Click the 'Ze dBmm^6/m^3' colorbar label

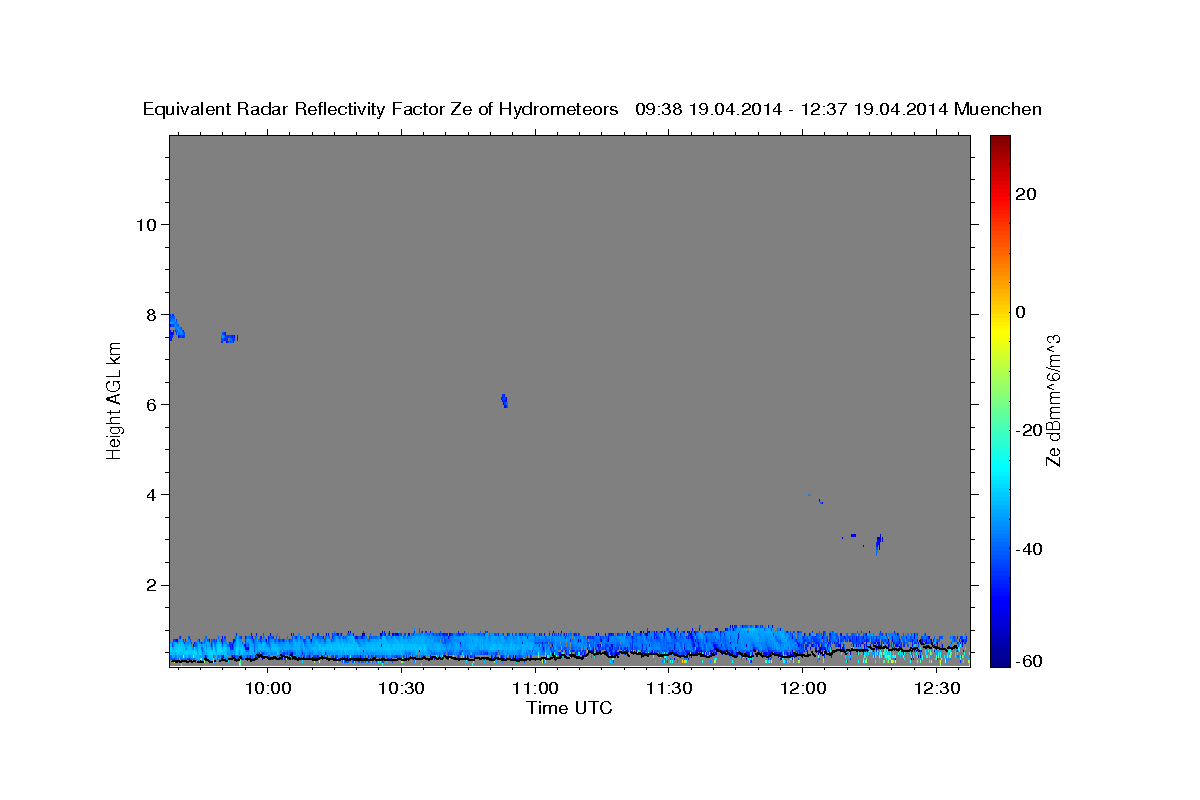1053,400
